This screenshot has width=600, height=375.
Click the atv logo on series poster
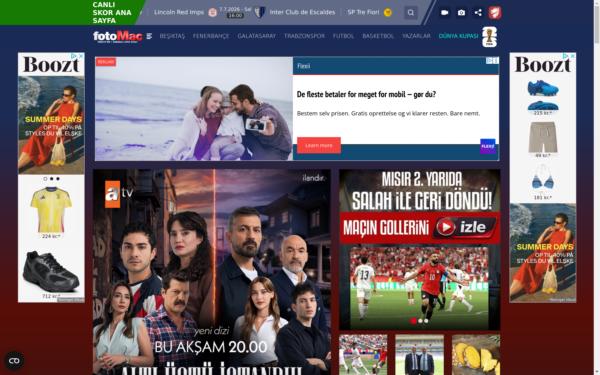[119, 194]
